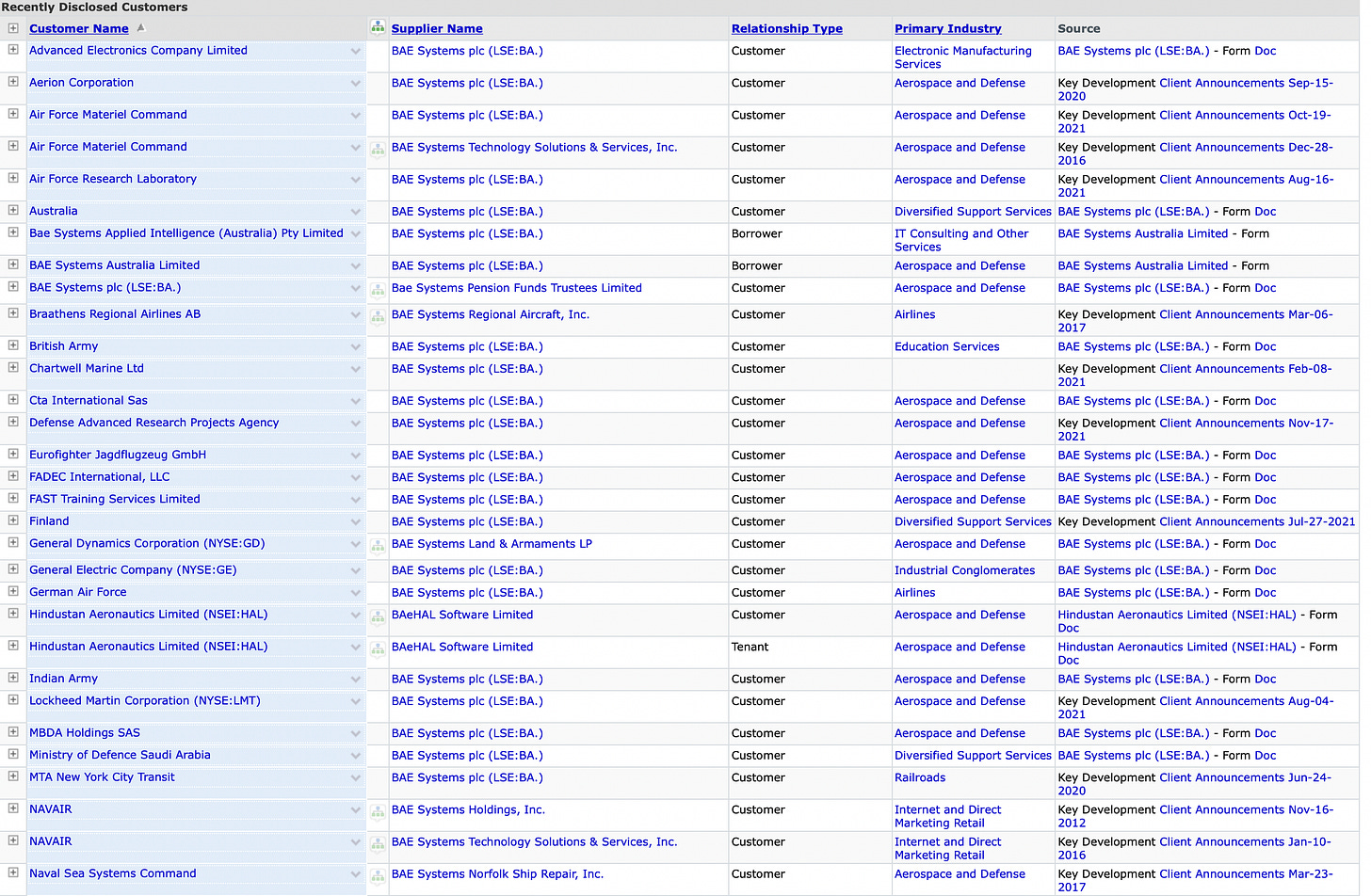The image size is (1371, 896).
Task: Open the corporate tree icon for BAE Systems Holdings, Inc.
Action: [378, 811]
